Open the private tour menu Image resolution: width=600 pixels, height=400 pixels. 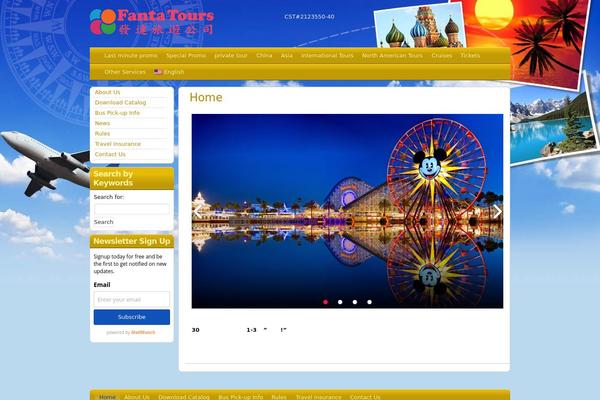(x=231, y=56)
